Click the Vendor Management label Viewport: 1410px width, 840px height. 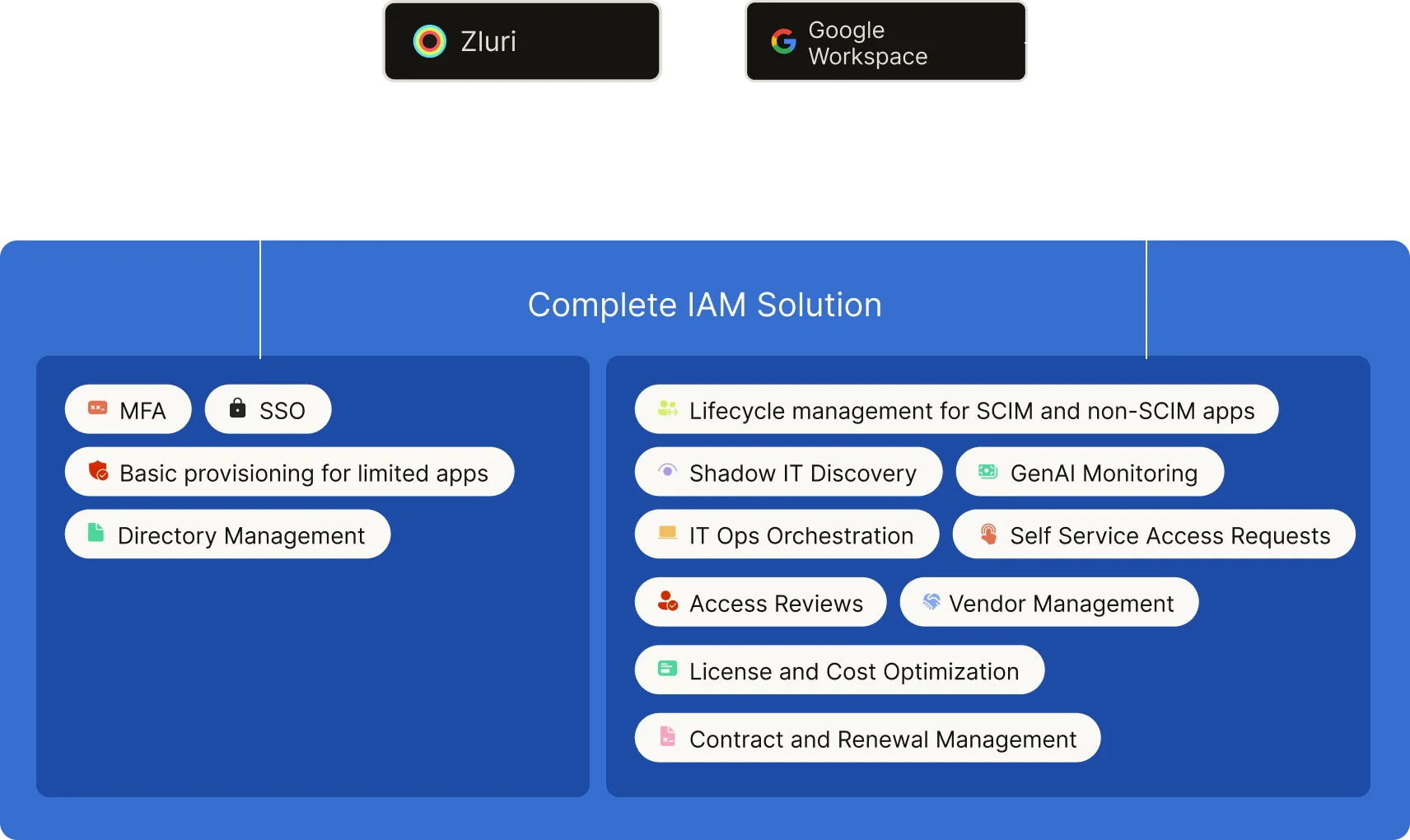pyautogui.click(x=1062, y=604)
